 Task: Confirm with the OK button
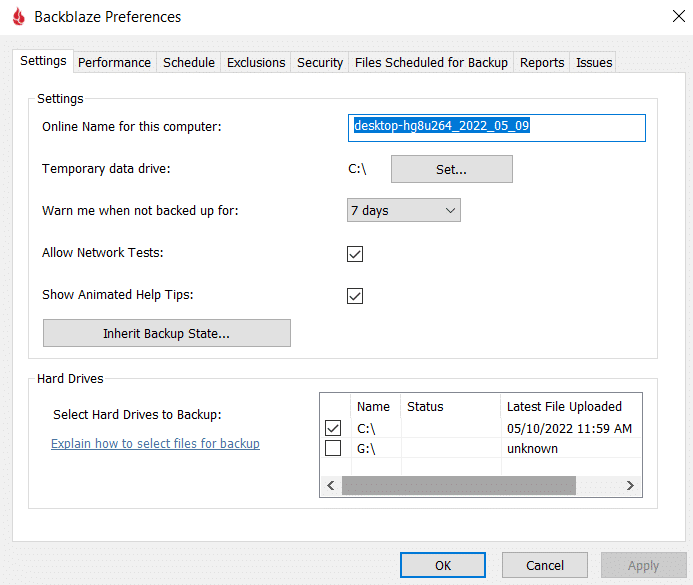(x=443, y=565)
